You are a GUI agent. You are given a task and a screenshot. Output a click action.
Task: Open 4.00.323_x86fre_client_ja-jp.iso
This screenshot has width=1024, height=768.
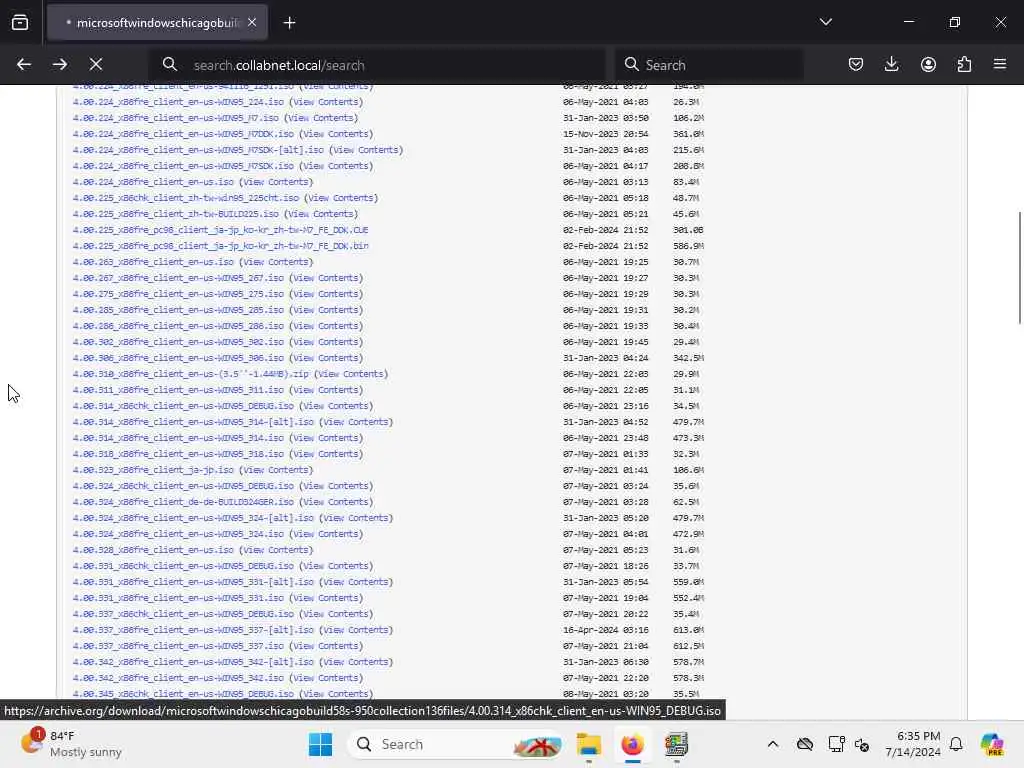coord(153,470)
